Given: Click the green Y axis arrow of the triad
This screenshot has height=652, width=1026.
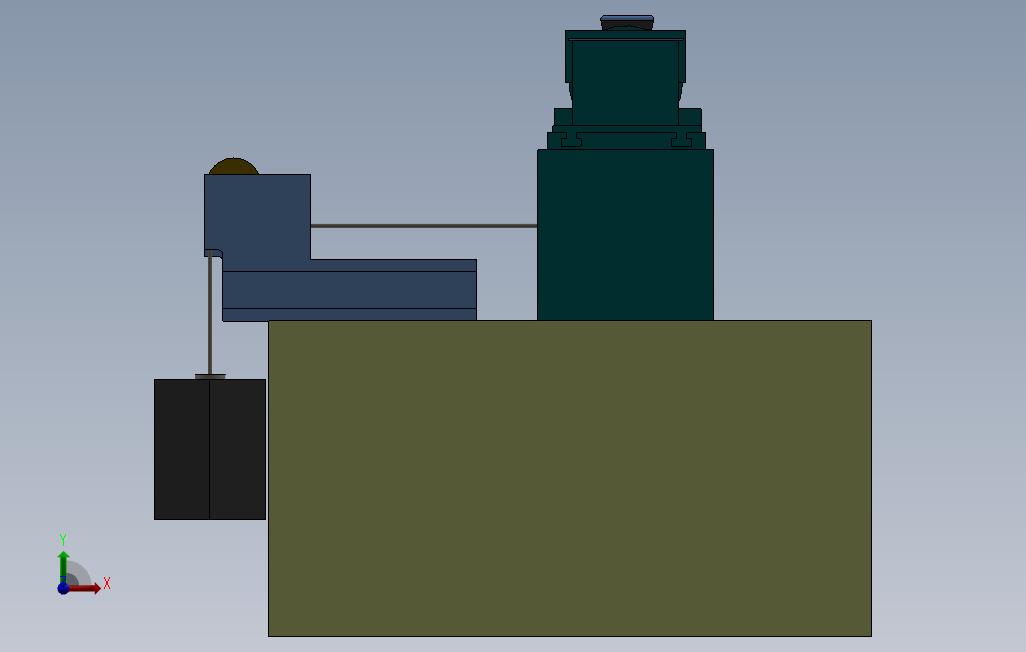Looking at the screenshot, I should coord(63,565).
